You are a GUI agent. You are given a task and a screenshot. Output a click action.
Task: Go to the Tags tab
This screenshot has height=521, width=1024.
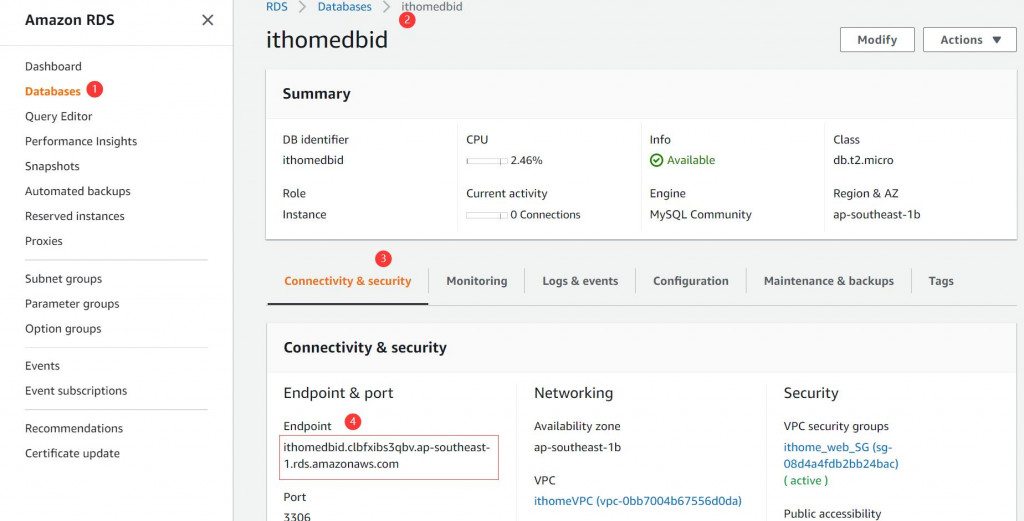pyautogui.click(x=940, y=281)
